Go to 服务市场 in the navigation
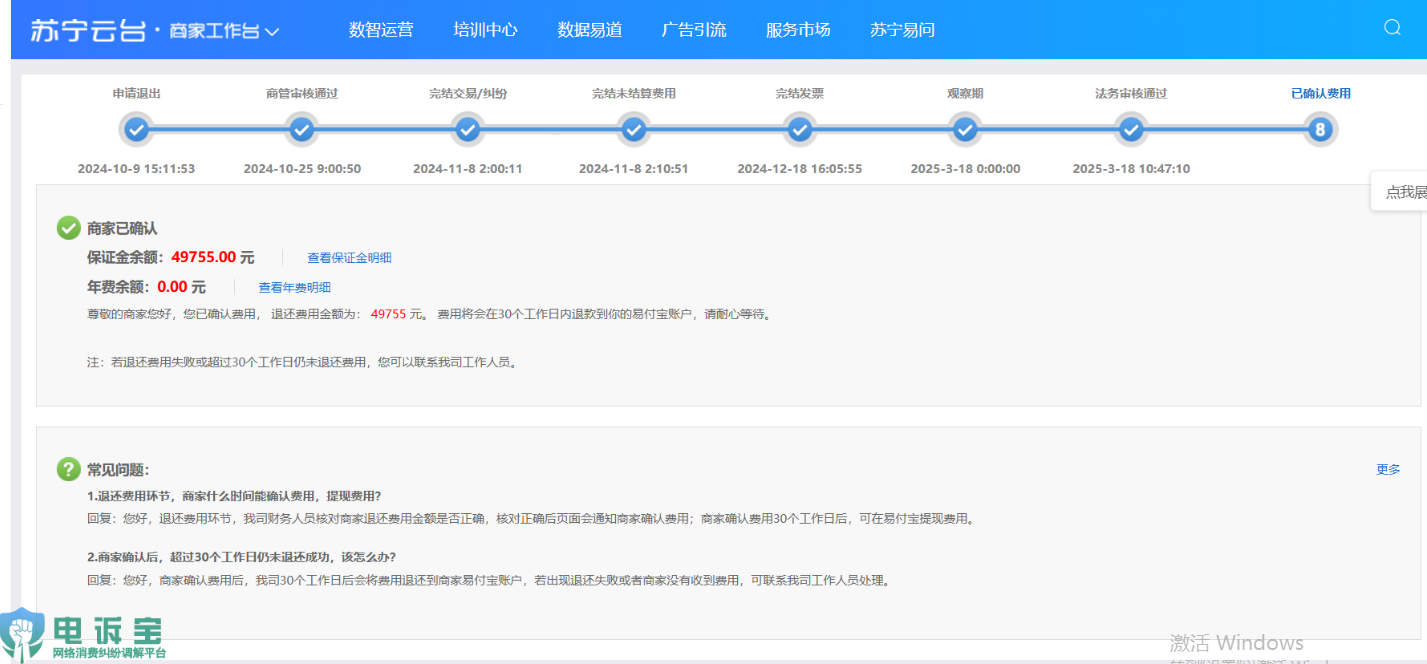 (798, 30)
